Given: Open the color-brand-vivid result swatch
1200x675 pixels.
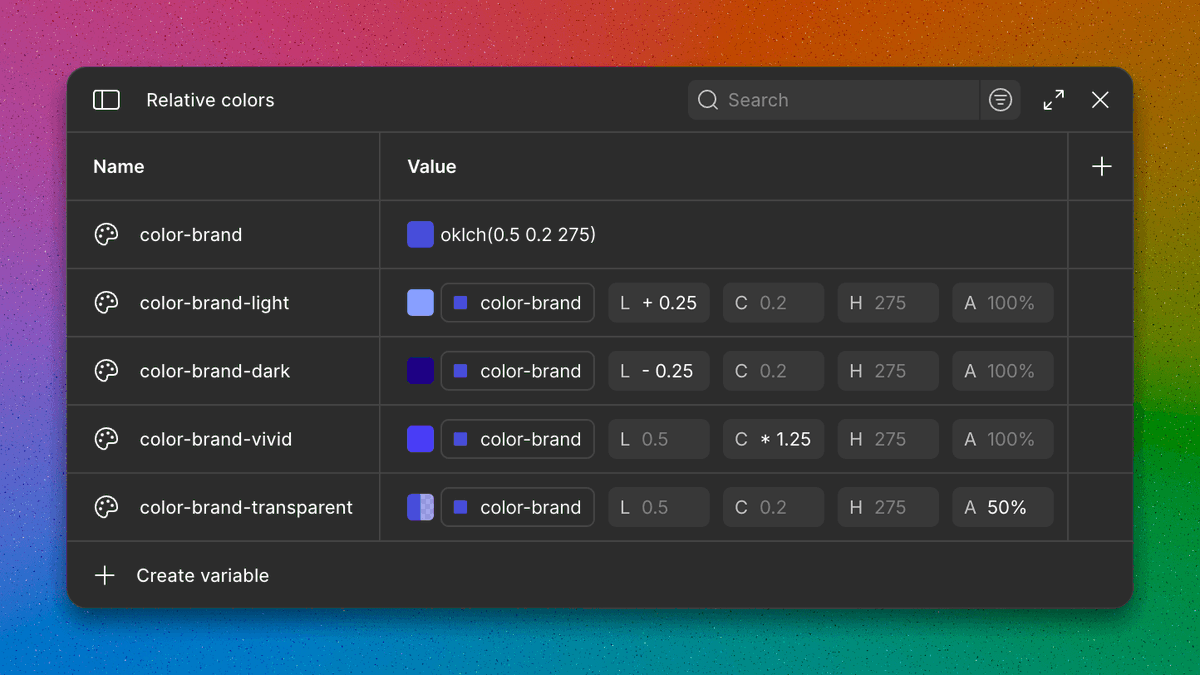Looking at the screenshot, I should click(x=420, y=439).
